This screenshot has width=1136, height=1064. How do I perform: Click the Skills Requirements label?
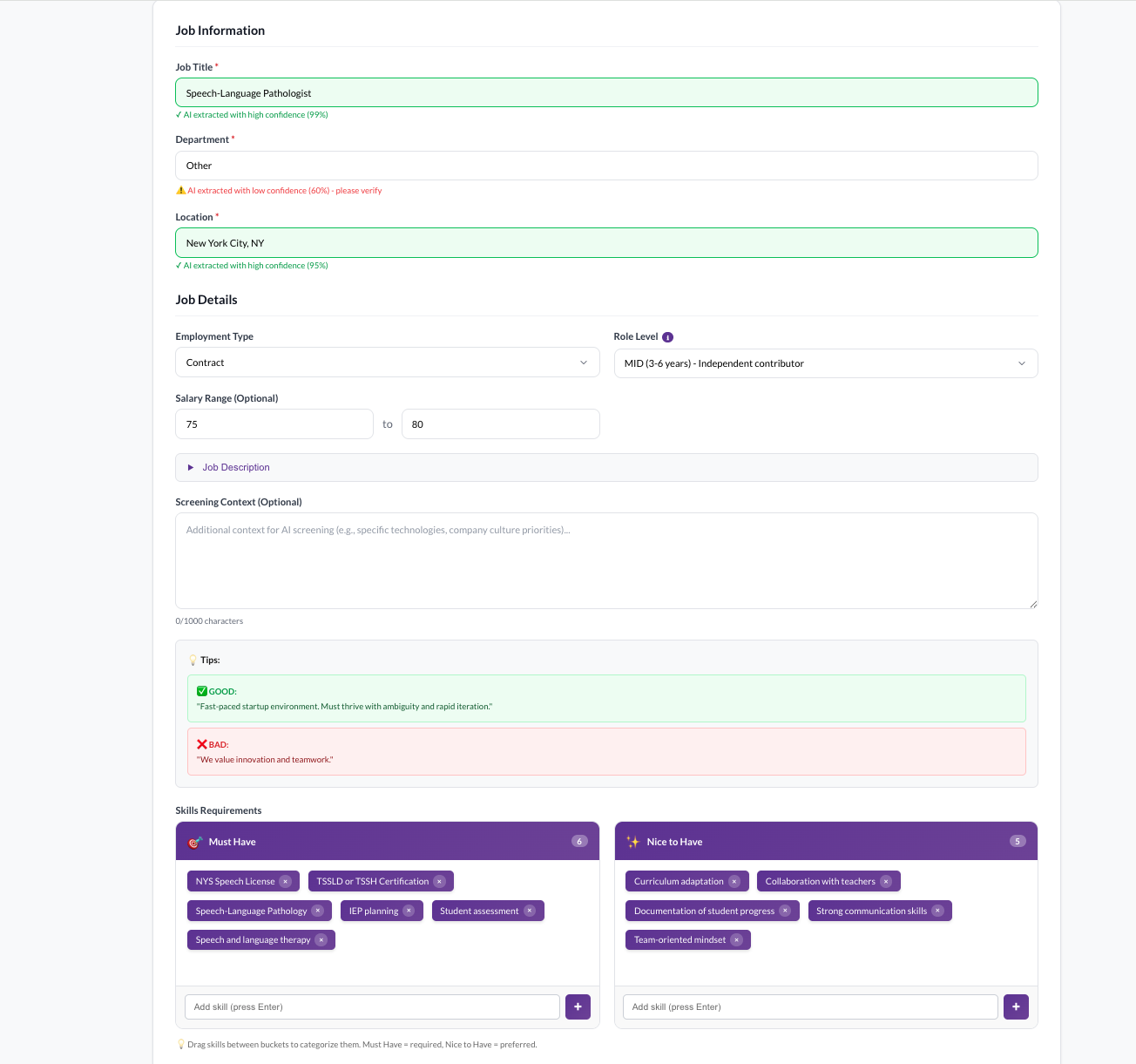(219, 810)
